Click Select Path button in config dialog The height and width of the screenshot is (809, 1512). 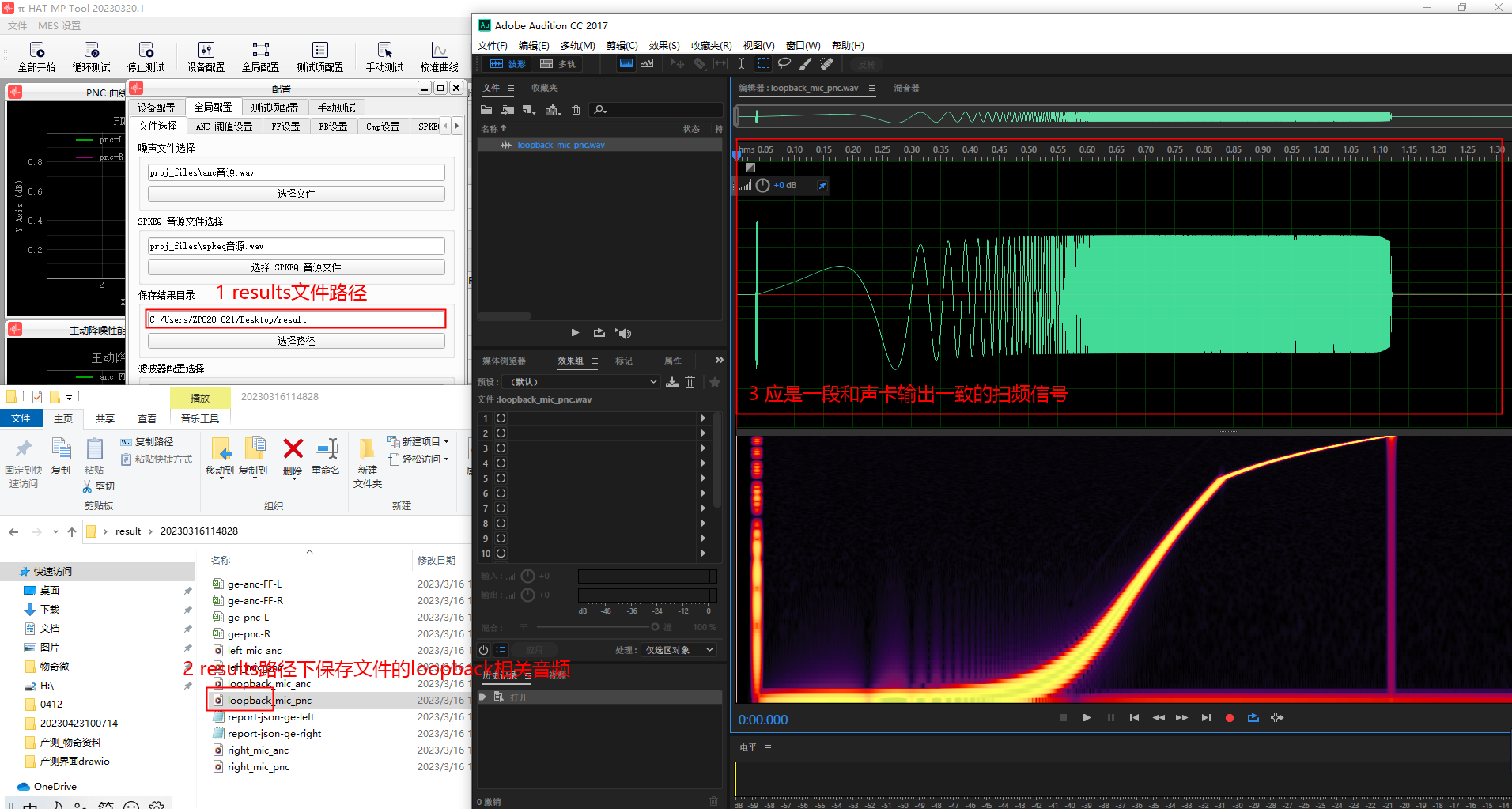(297, 341)
